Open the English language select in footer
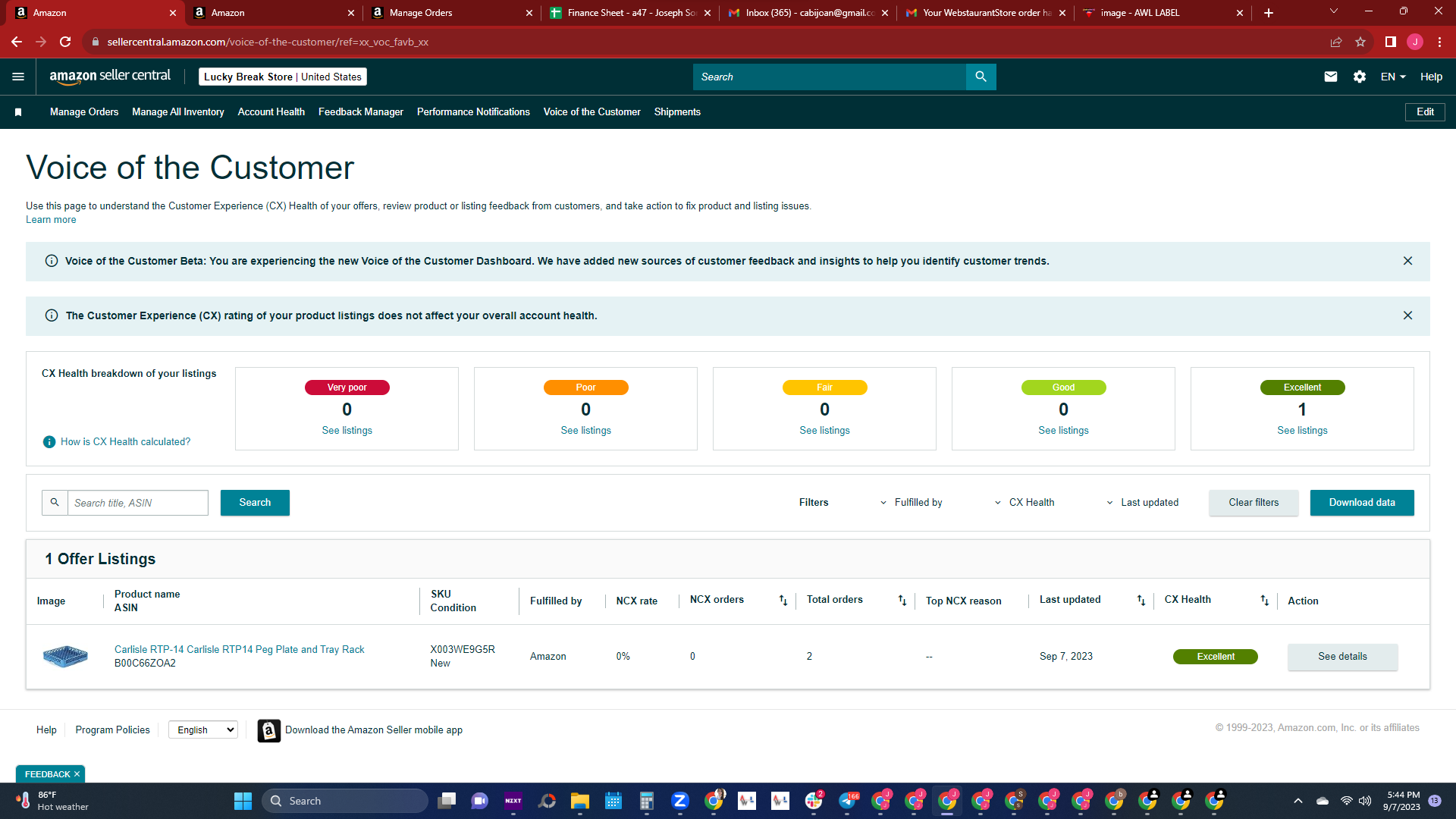This screenshot has width=1456, height=819. coord(203,730)
